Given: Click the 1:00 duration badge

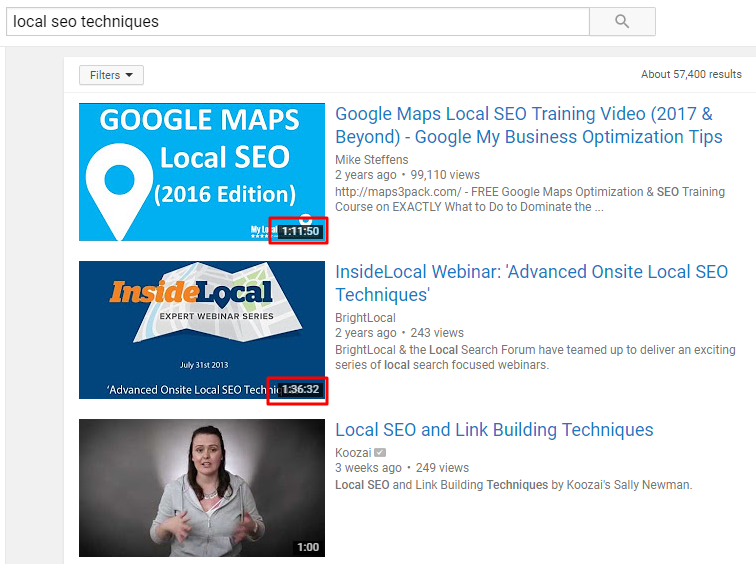Looking at the screenshot, I should (308, 547).
